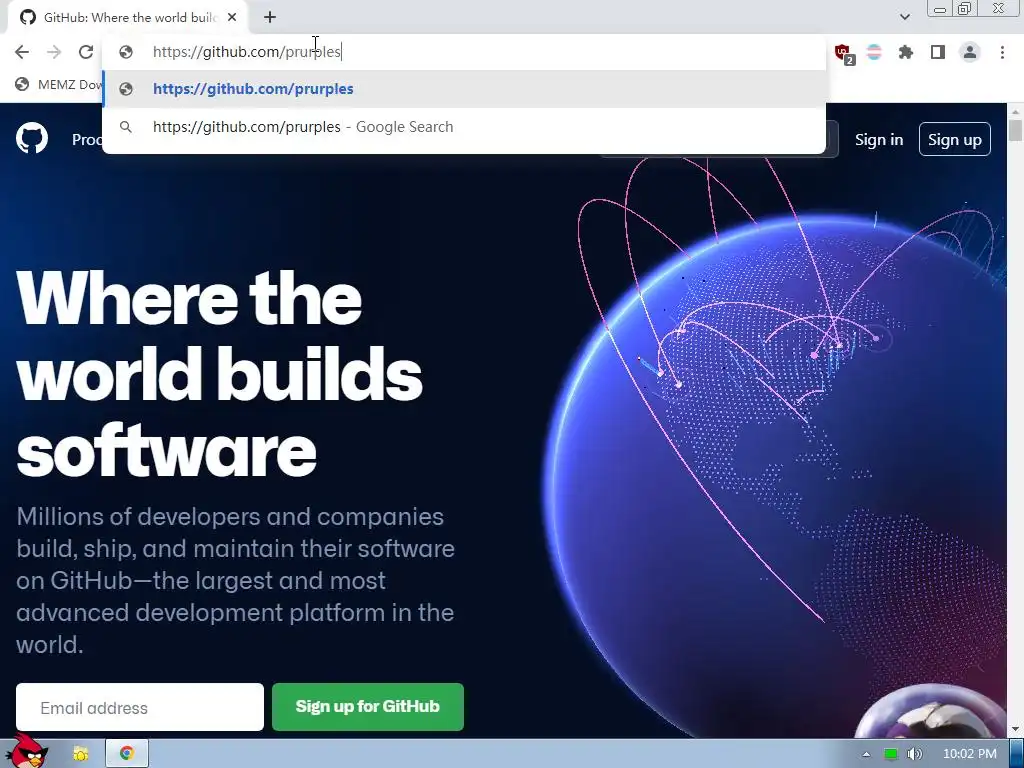Click the address bar URL text
The width and height of the screenshot is (1024, 768).
click(x=247, y=52)
